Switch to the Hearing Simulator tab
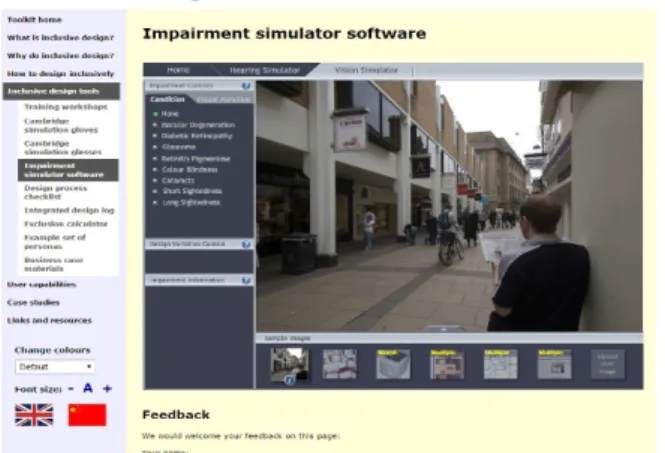The image size is (665, 453). click(x=265, y=70)
